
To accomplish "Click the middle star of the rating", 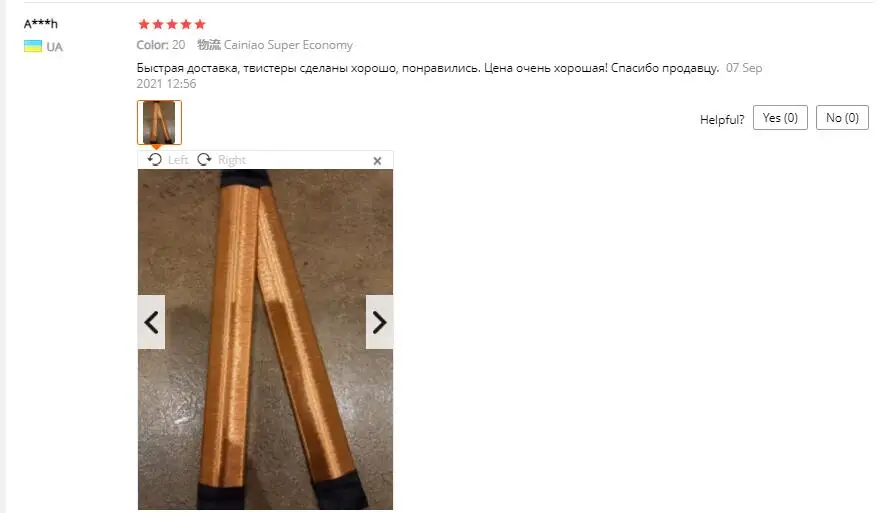I will point(172,24).
